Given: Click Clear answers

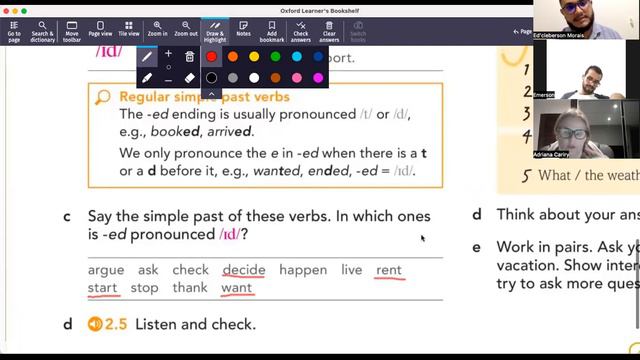Looking at the screenshot, I should click(x=329, y=32).
